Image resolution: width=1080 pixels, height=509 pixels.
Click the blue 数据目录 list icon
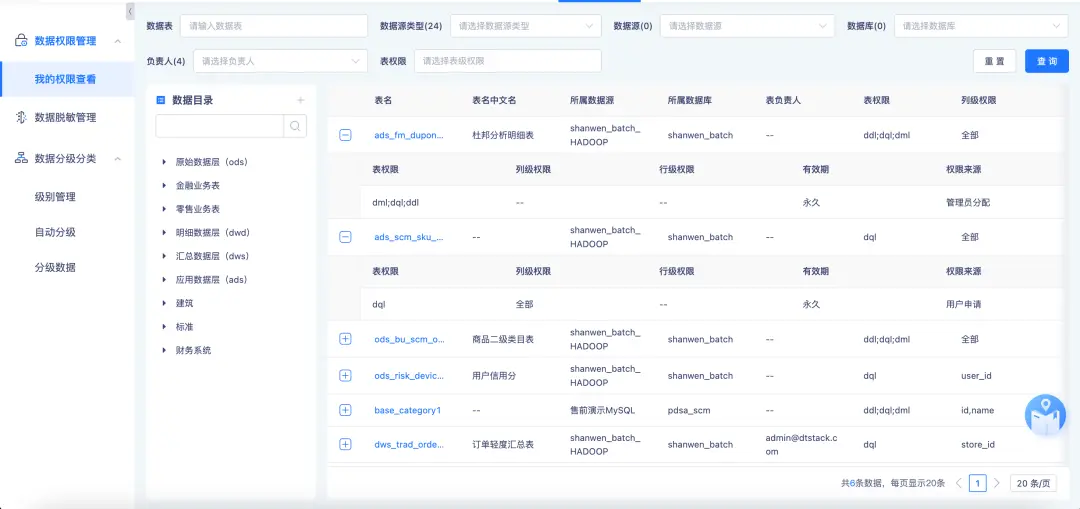point(160,101)
